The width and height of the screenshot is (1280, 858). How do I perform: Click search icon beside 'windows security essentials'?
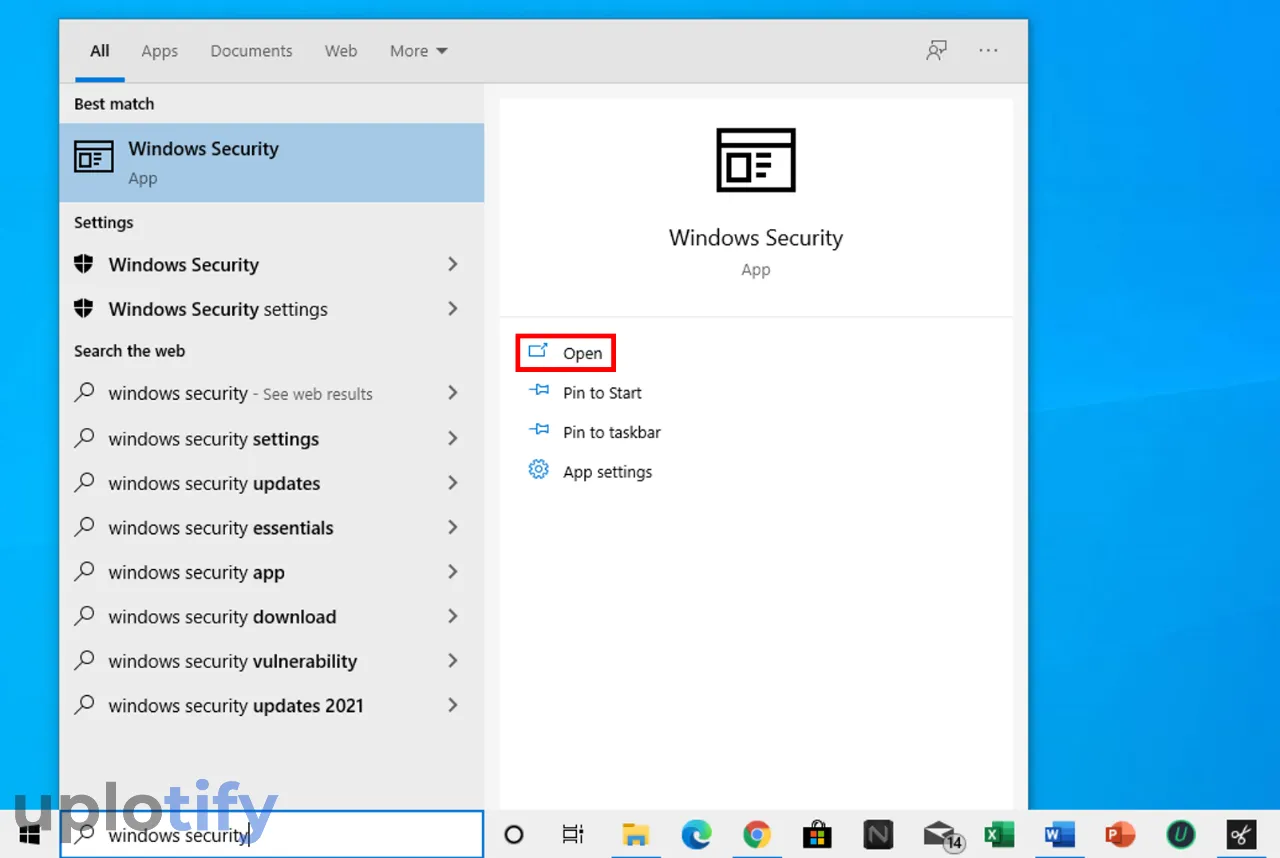click(x=85, y=526)
